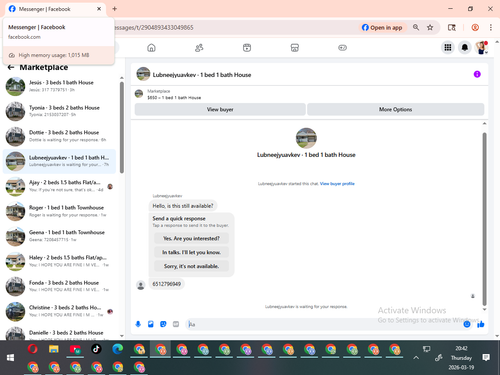Click the voice clip microphone icon

[138, 324]
